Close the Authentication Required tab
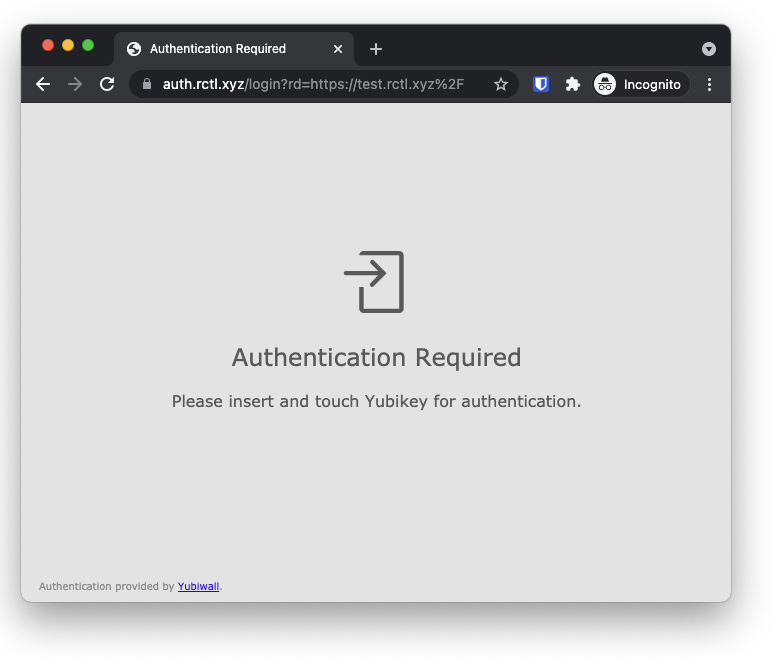 click(338, 49)
